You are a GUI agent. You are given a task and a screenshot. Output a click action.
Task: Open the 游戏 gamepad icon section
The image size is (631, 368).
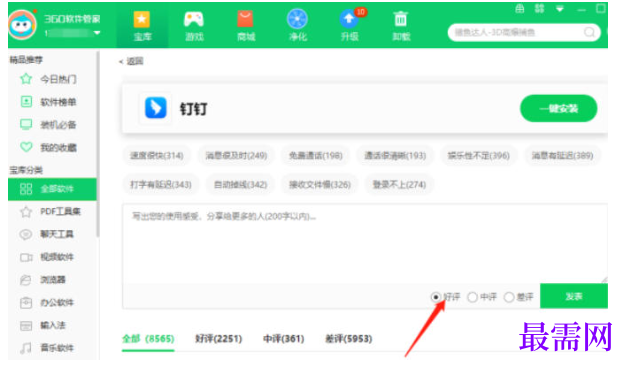click(194, 26)
